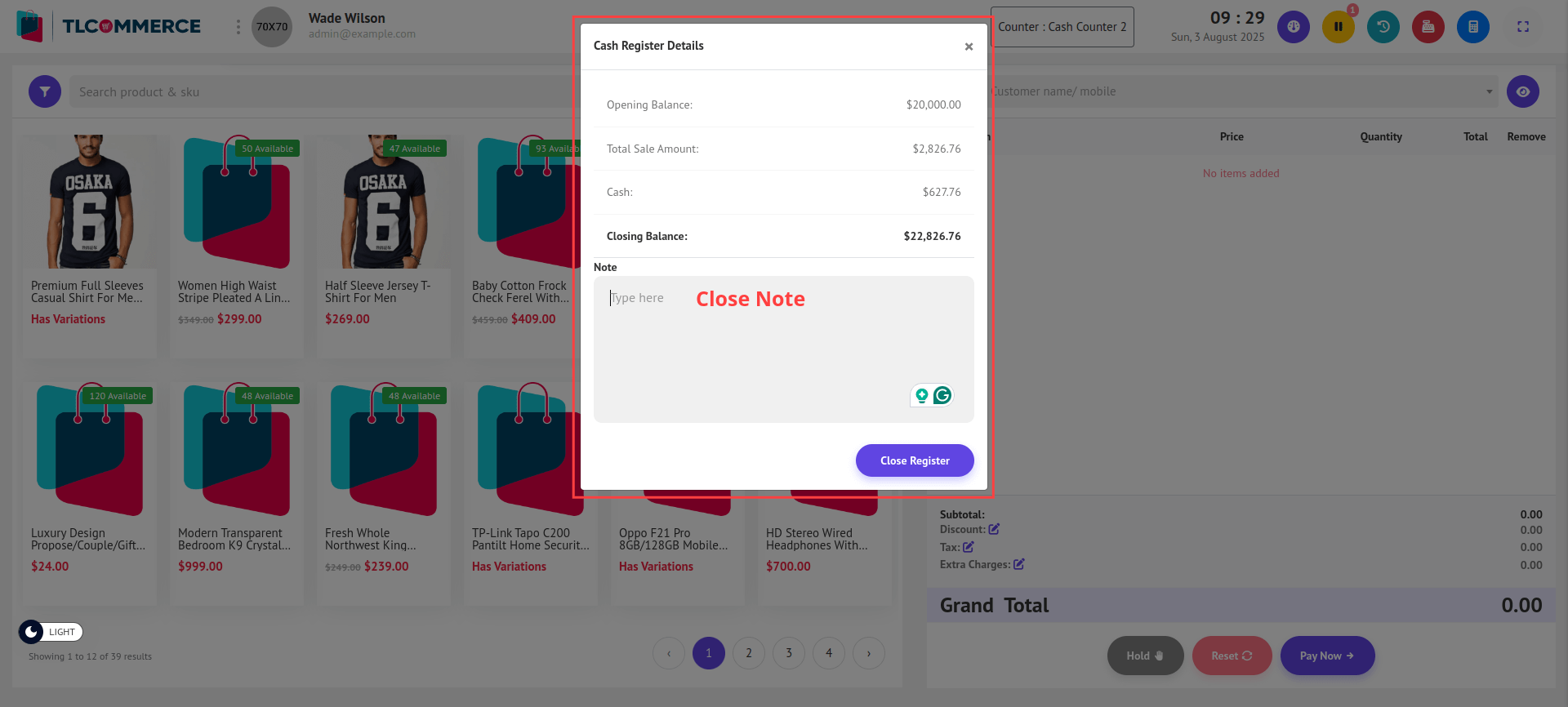Edit the Extra Charges amount

point(1018,564)
